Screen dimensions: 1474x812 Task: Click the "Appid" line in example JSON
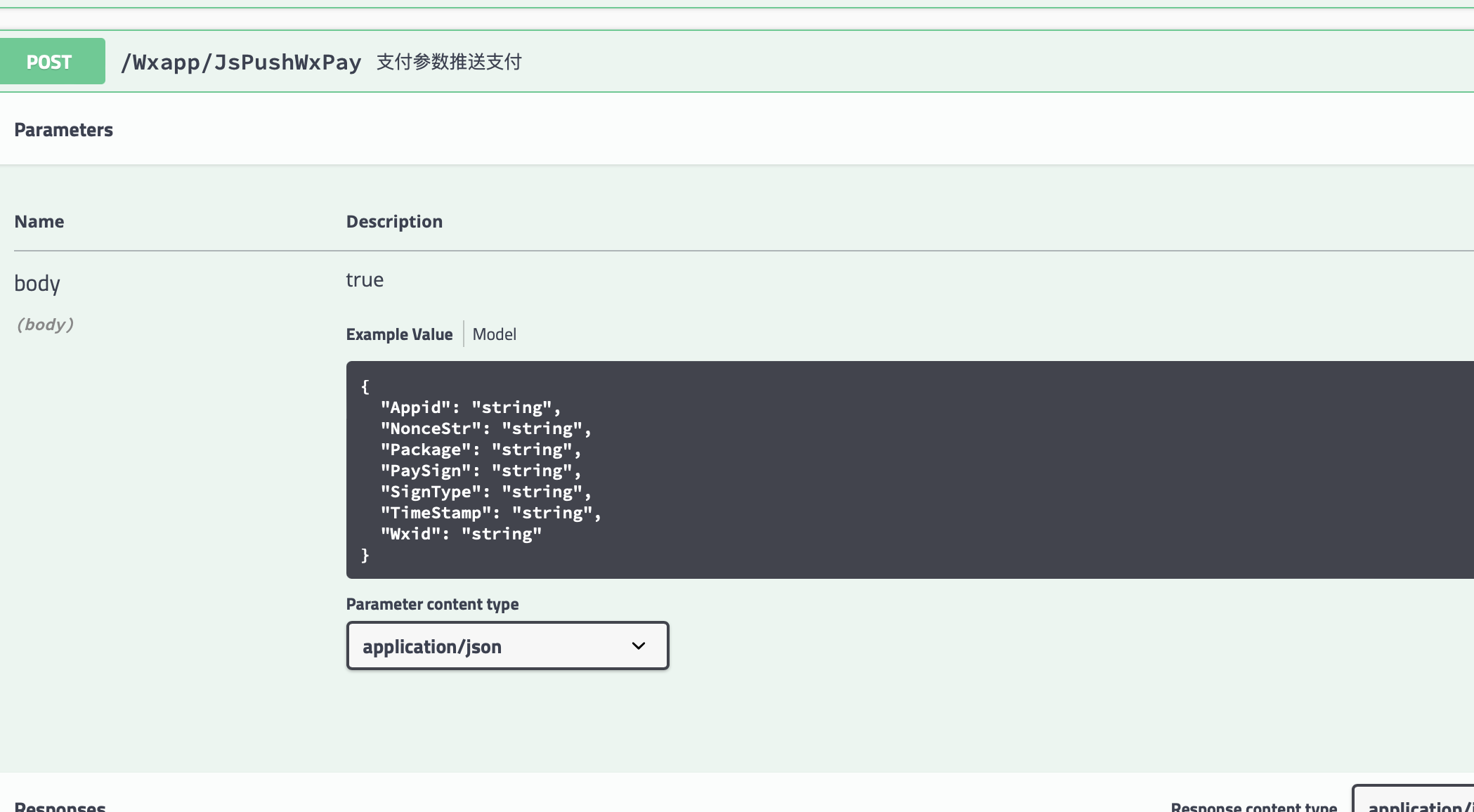click(469, 407)
